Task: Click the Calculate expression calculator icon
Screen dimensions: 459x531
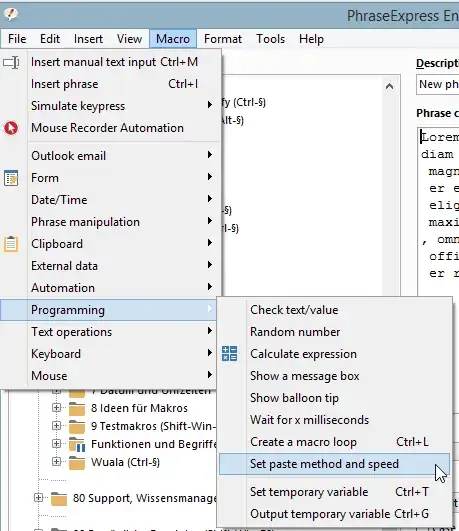Action: (229, 354)
